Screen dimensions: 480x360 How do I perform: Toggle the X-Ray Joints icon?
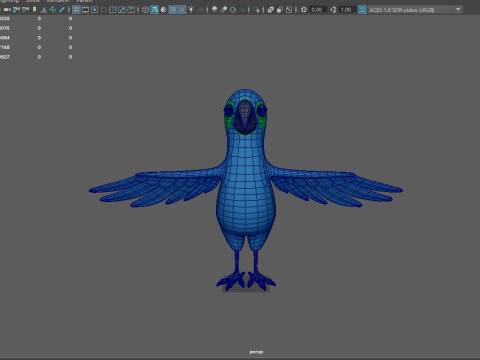289,10
